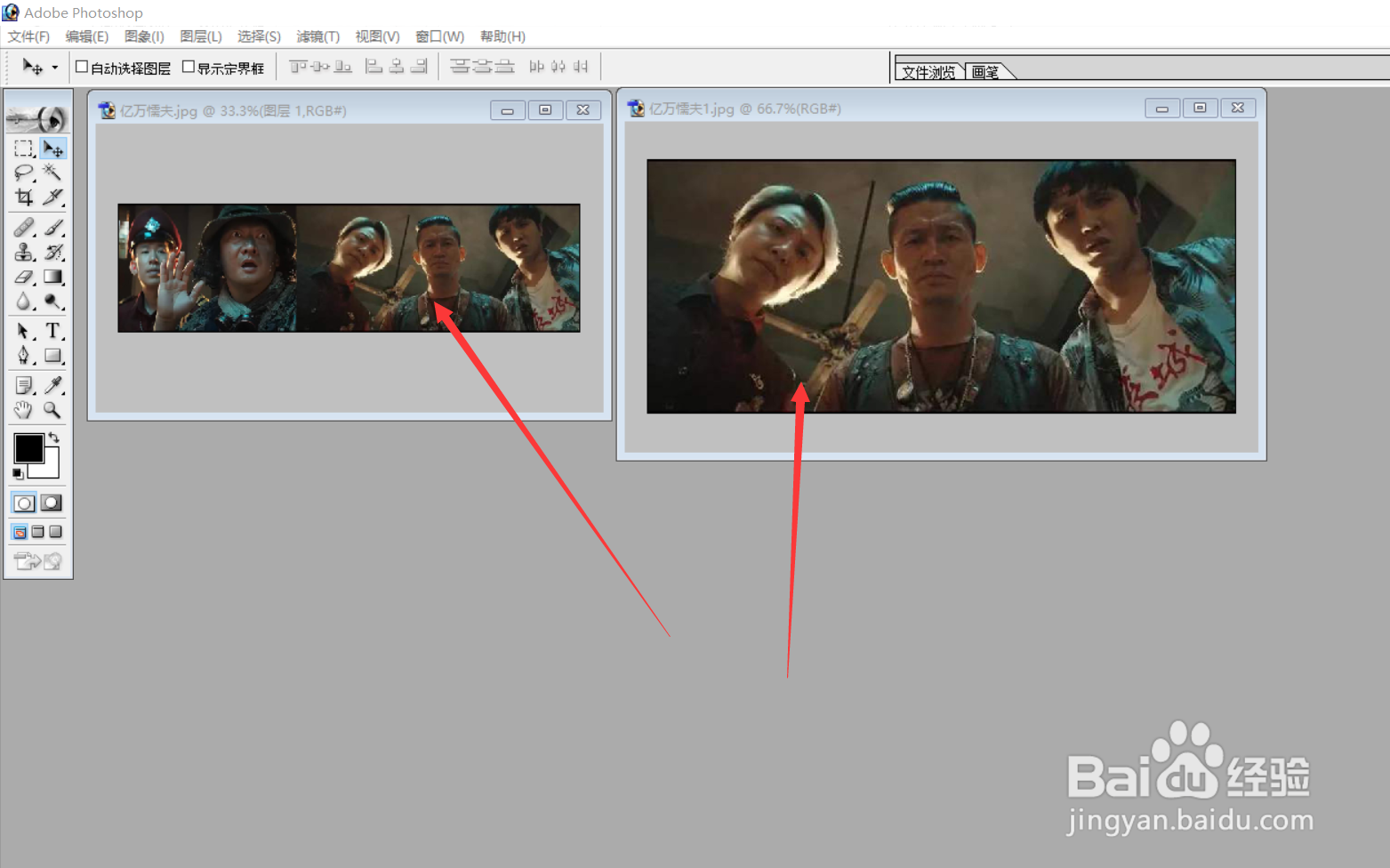Click the black foreground color swatch
The image size is (1390, 868).
[28, 447]
